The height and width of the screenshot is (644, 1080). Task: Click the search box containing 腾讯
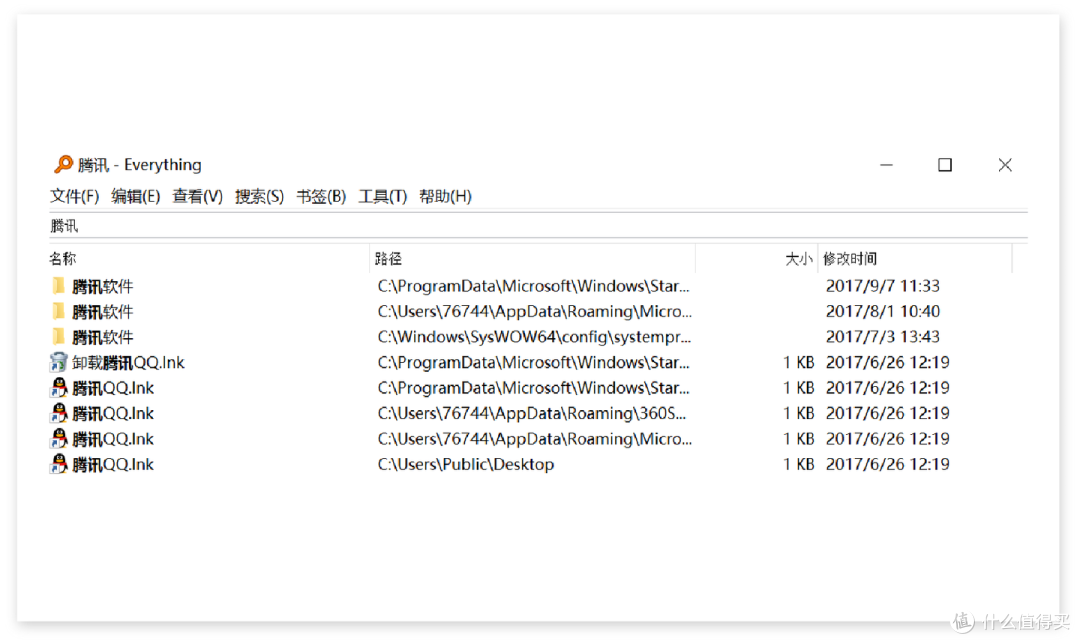tap(538, 226)
